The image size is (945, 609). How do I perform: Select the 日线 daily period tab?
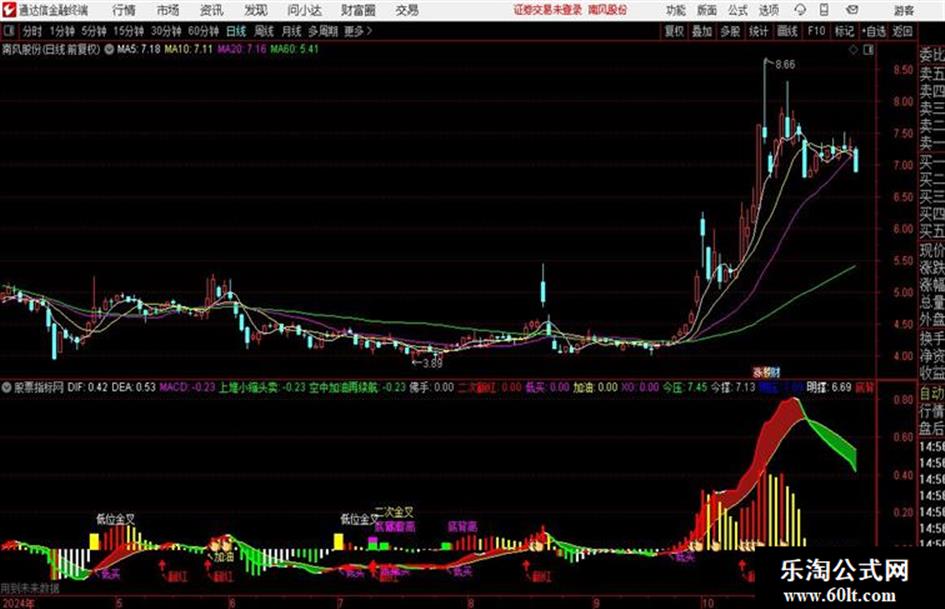pyautogui.click(x=236, y=31)
